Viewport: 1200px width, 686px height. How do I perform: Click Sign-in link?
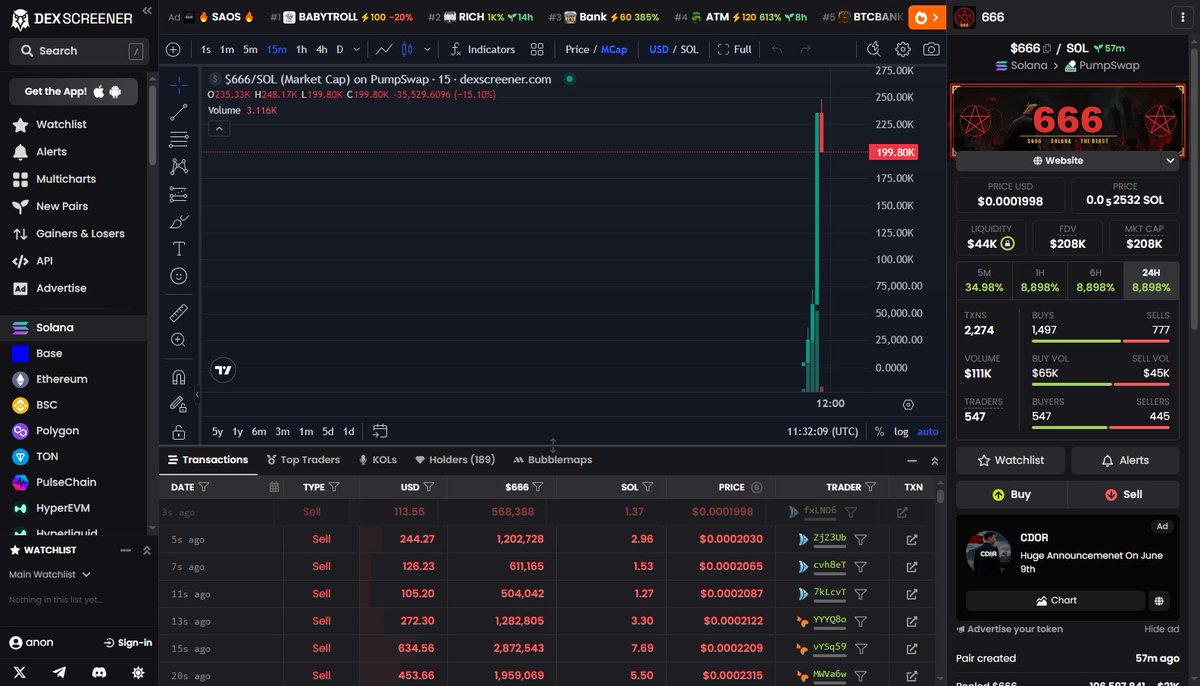point(127,642)
